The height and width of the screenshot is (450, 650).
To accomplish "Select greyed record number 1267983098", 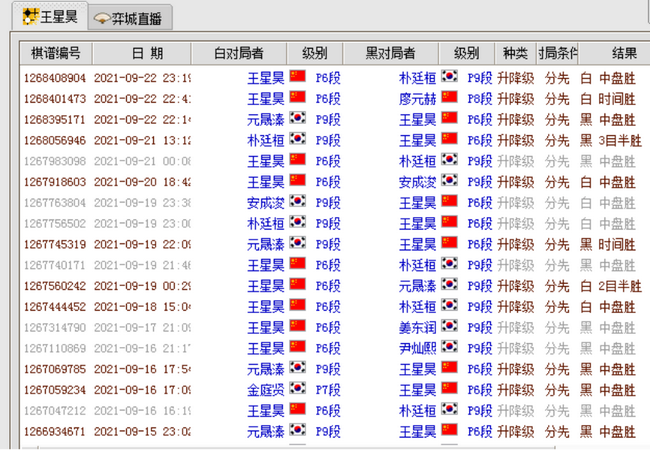I will point(55,161).
